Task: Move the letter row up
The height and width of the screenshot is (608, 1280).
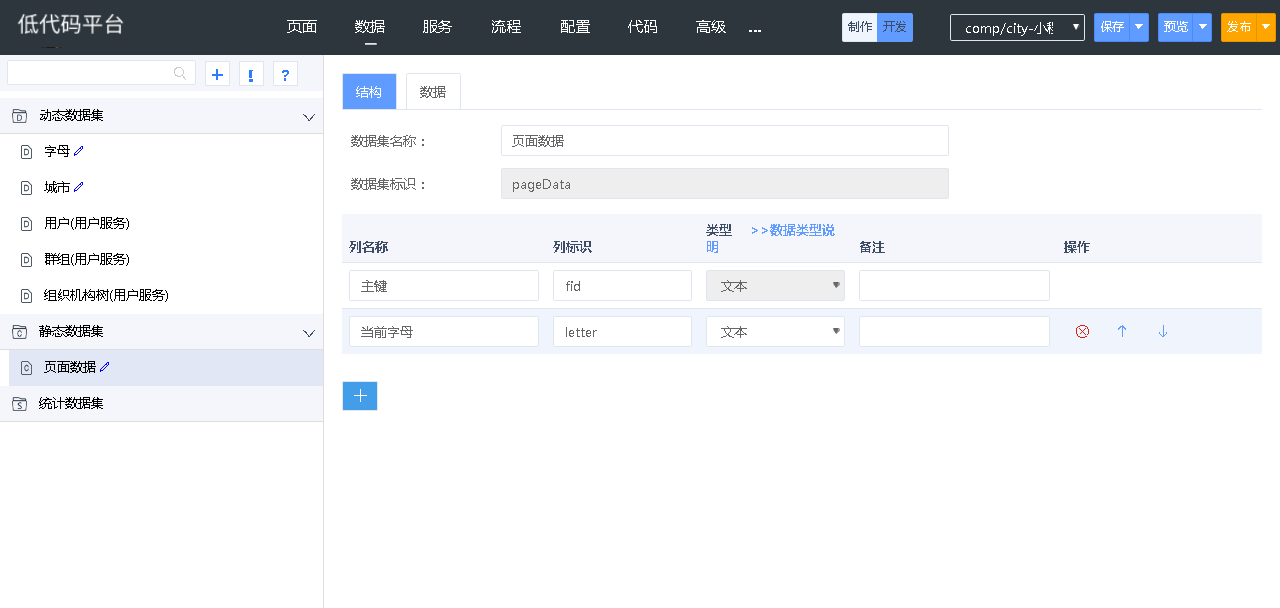Action: point(1122,331)
